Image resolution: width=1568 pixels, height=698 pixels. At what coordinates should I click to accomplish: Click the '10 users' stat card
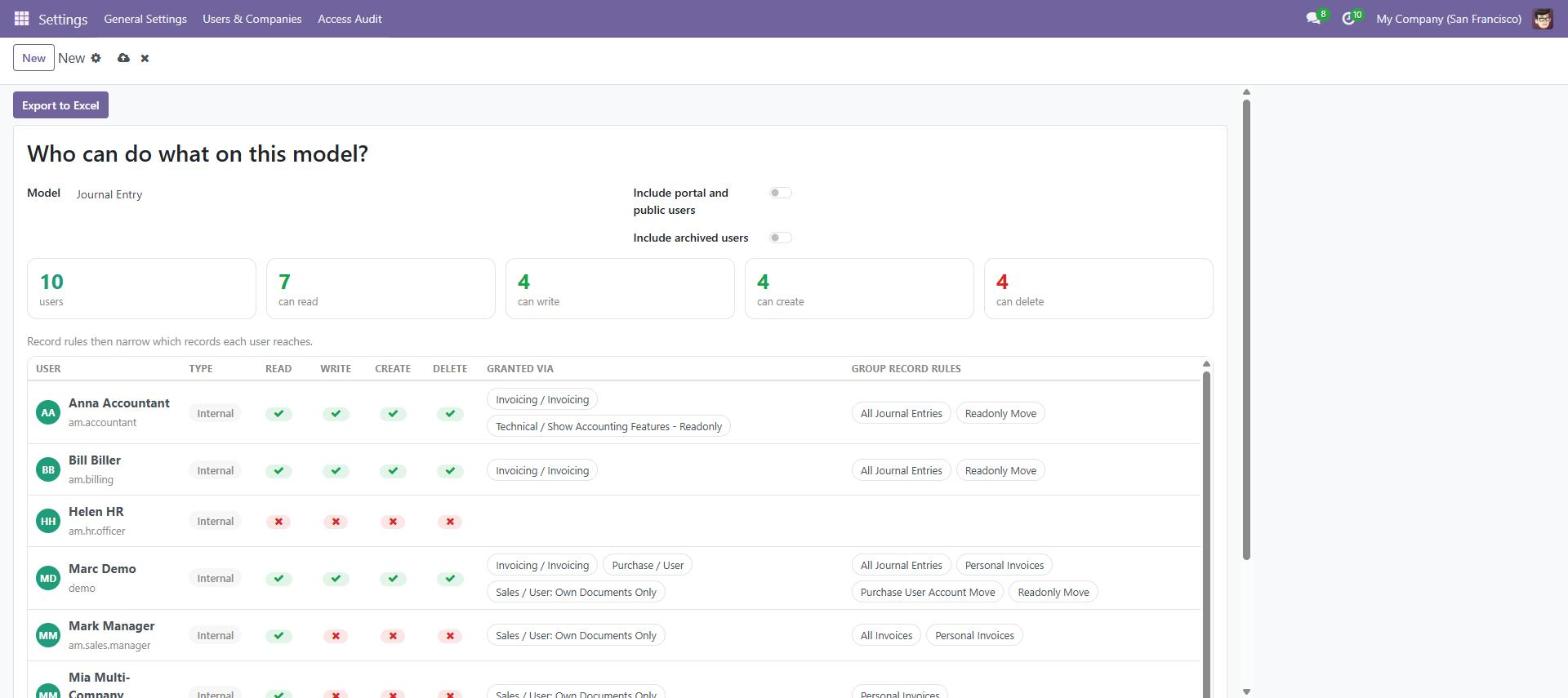point(141,289)
